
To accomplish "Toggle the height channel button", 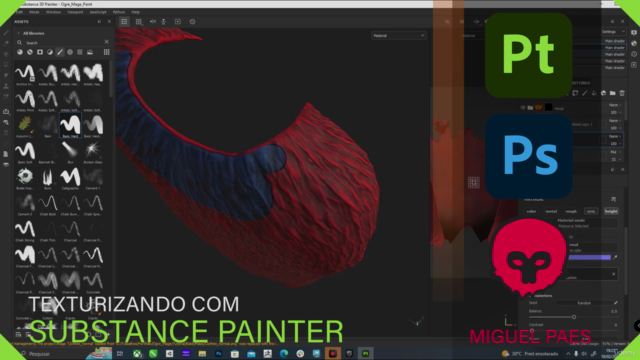I will tap(611, 211).
